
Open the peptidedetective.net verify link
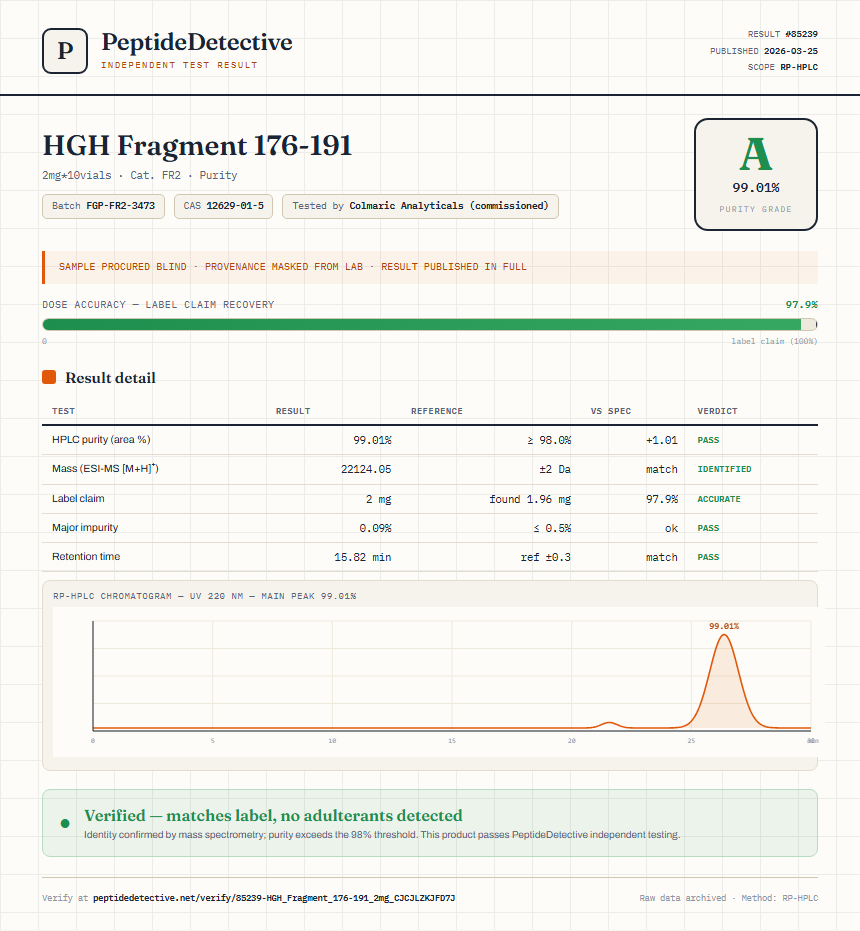point(274,898)
